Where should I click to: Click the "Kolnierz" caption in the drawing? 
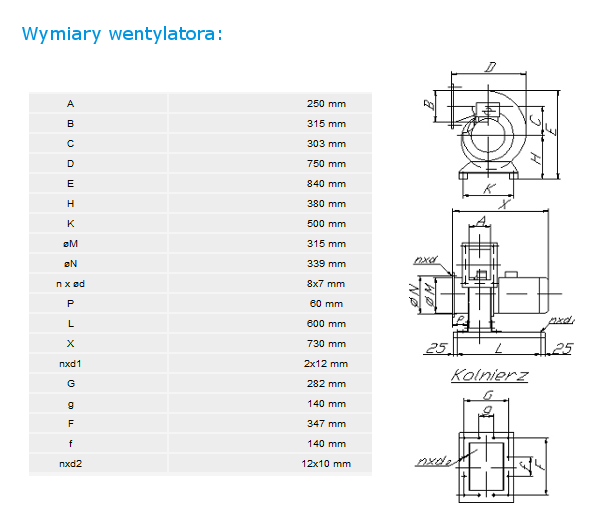click(x=489, y=375)
